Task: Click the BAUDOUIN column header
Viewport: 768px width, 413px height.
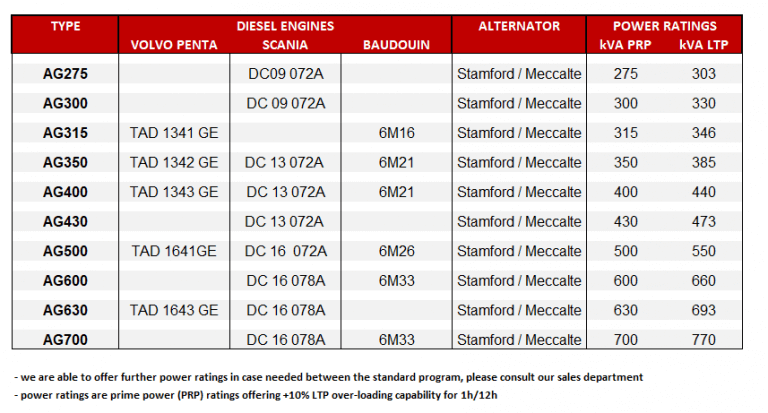Action: [x=396, y=45]
